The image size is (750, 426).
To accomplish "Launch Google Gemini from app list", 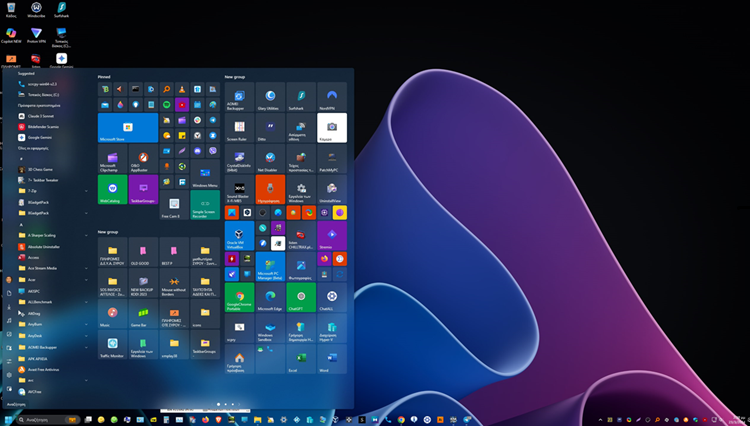I will tap(53, 137).
